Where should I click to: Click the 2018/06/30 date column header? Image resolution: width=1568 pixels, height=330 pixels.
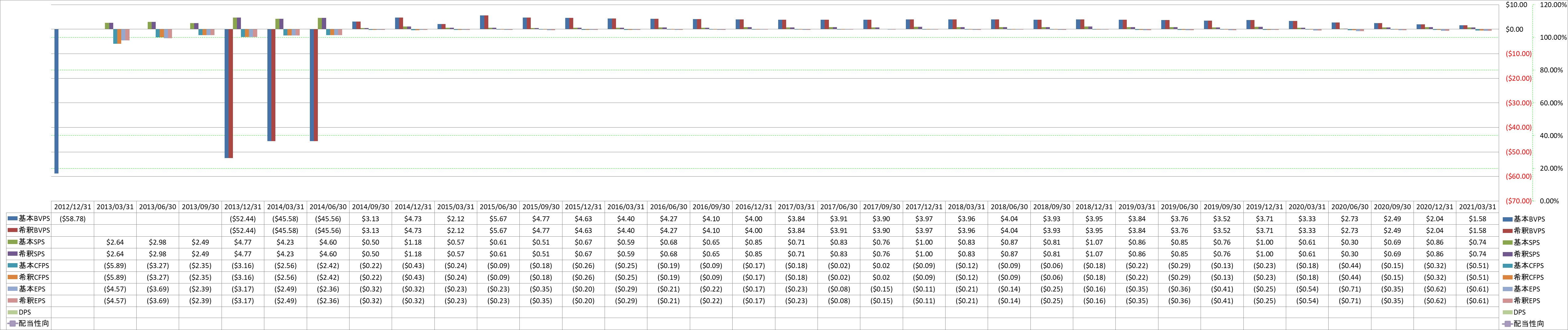point(1009,207)
